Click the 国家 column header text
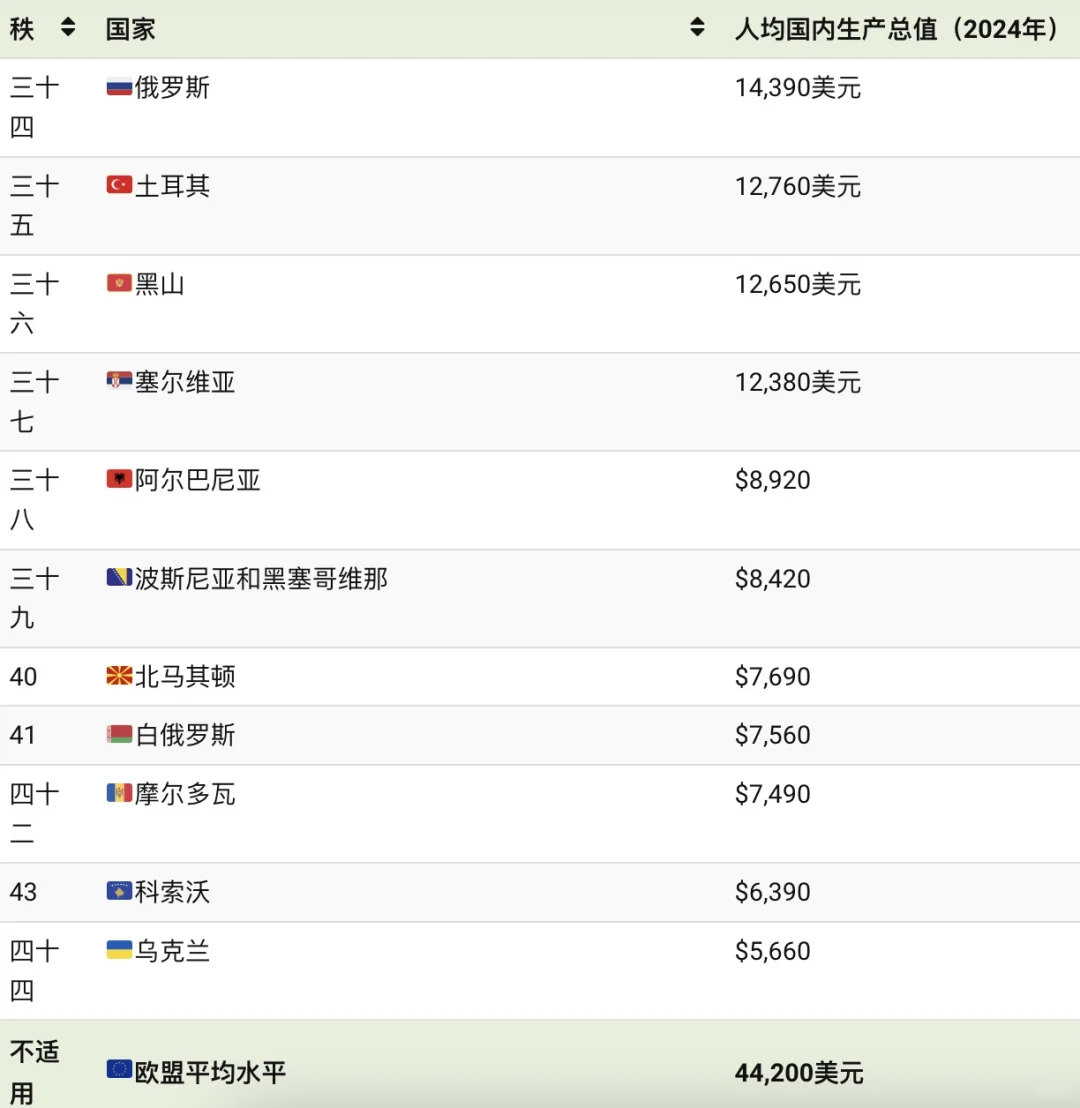1080x1108 pixels. tap(130, 29)
